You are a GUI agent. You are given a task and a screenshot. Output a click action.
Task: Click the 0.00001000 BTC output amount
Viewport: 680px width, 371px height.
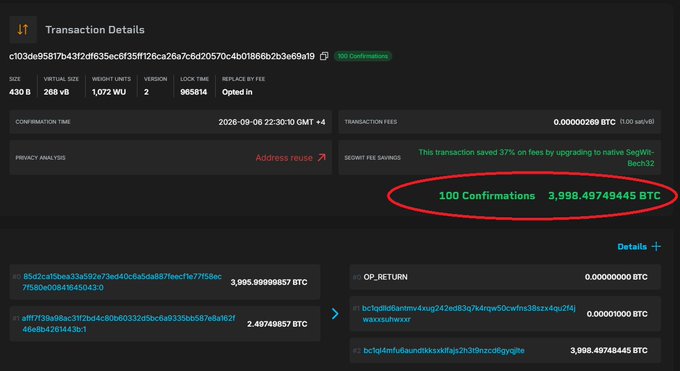(x=617, y=314)
